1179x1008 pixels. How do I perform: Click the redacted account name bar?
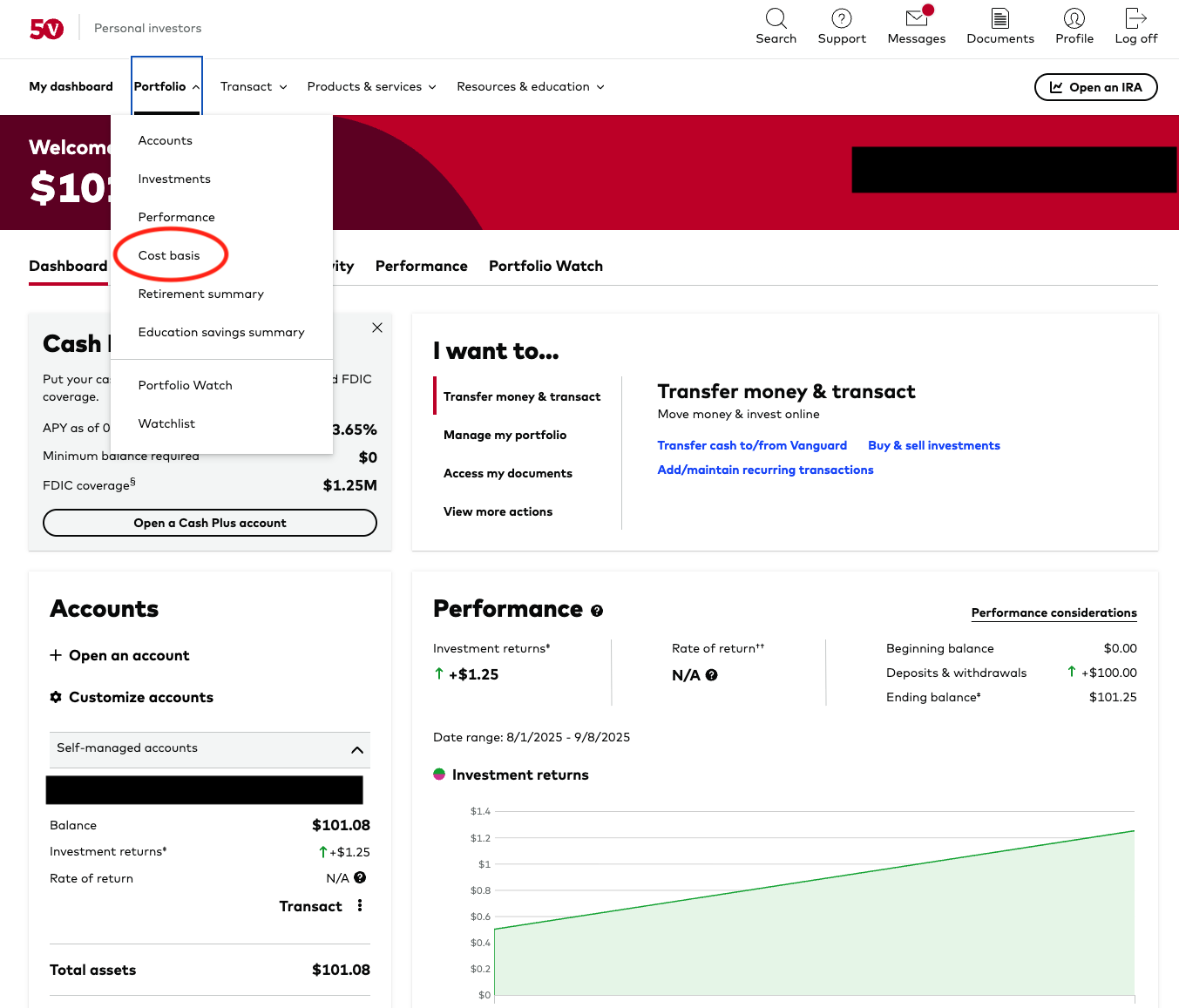pos(204,789)
